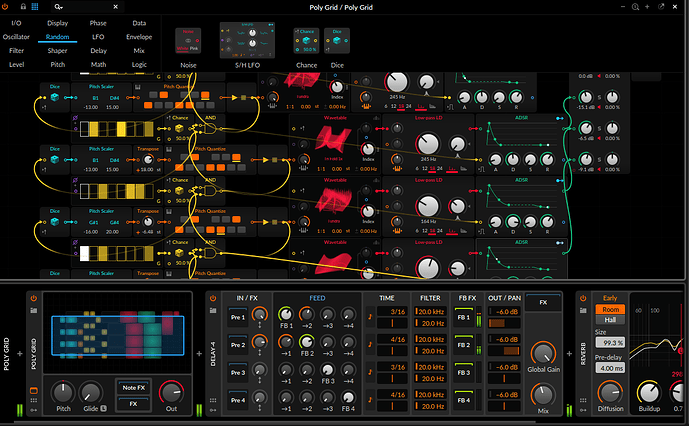The height and width of the screenshot is (426, 689).
Task: Open the Note FX chain slot
Action: pos(134,388)
